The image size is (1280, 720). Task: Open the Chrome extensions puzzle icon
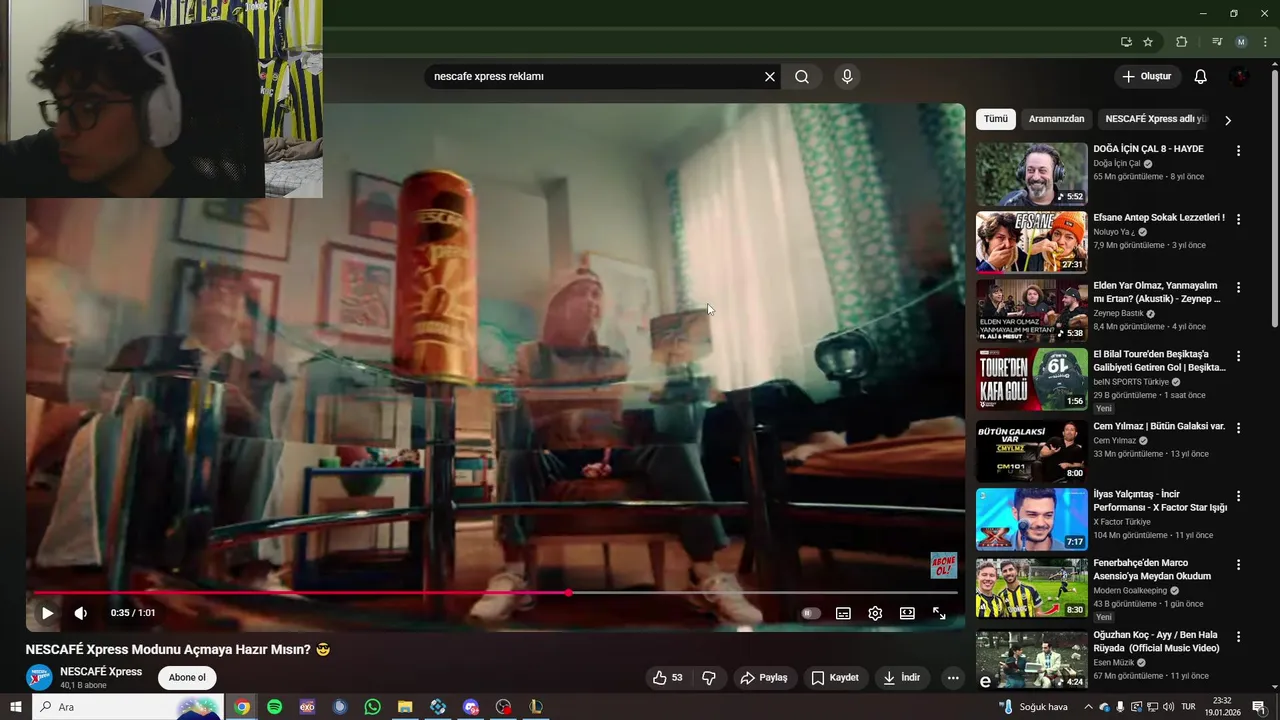pos(1181,42)
